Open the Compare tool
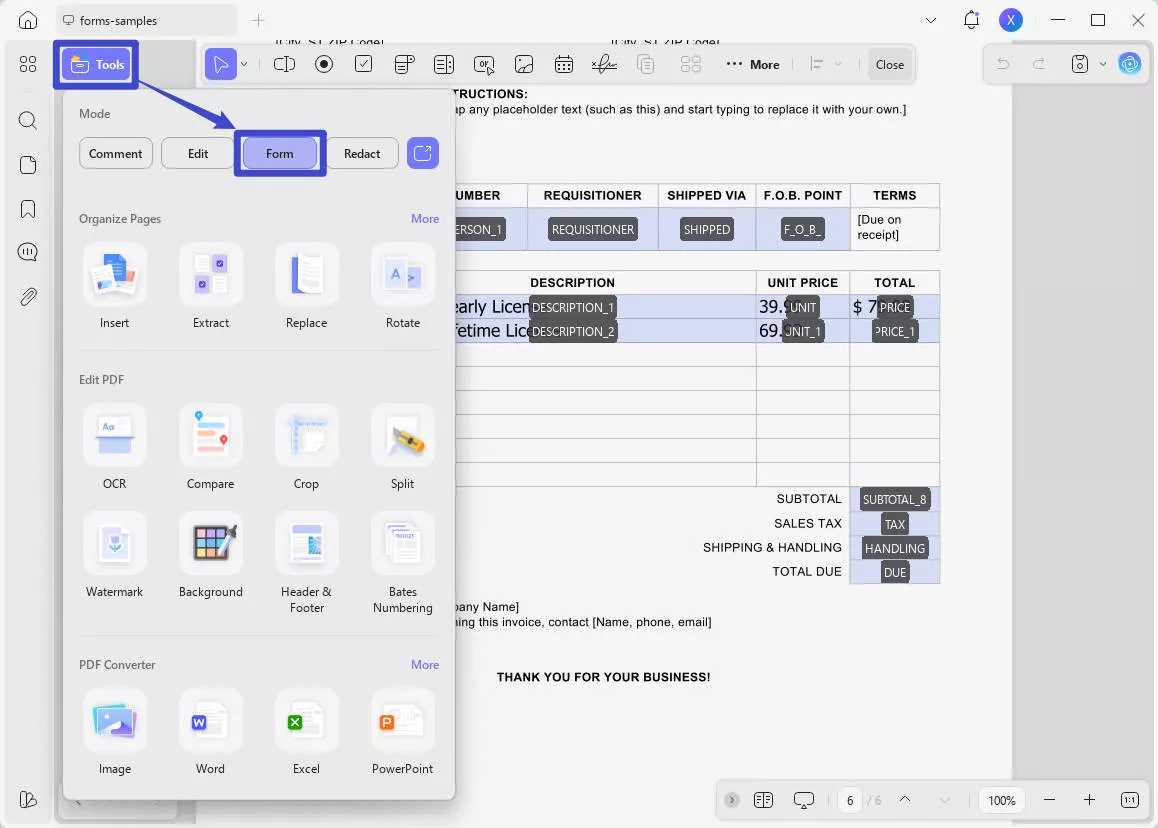 tap(210, 448)
